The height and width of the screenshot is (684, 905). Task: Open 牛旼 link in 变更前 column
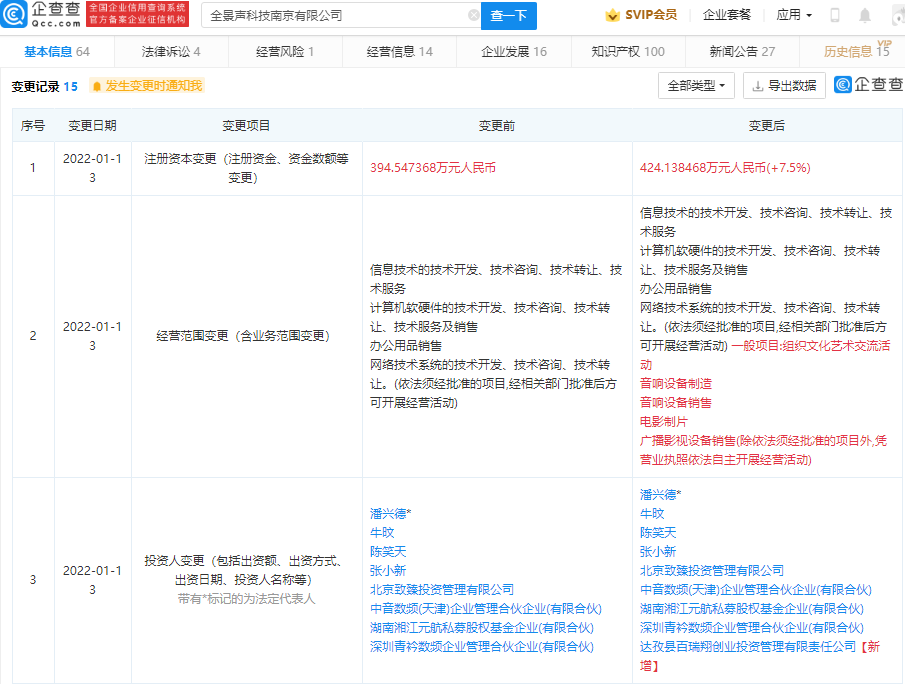(382, 533)
